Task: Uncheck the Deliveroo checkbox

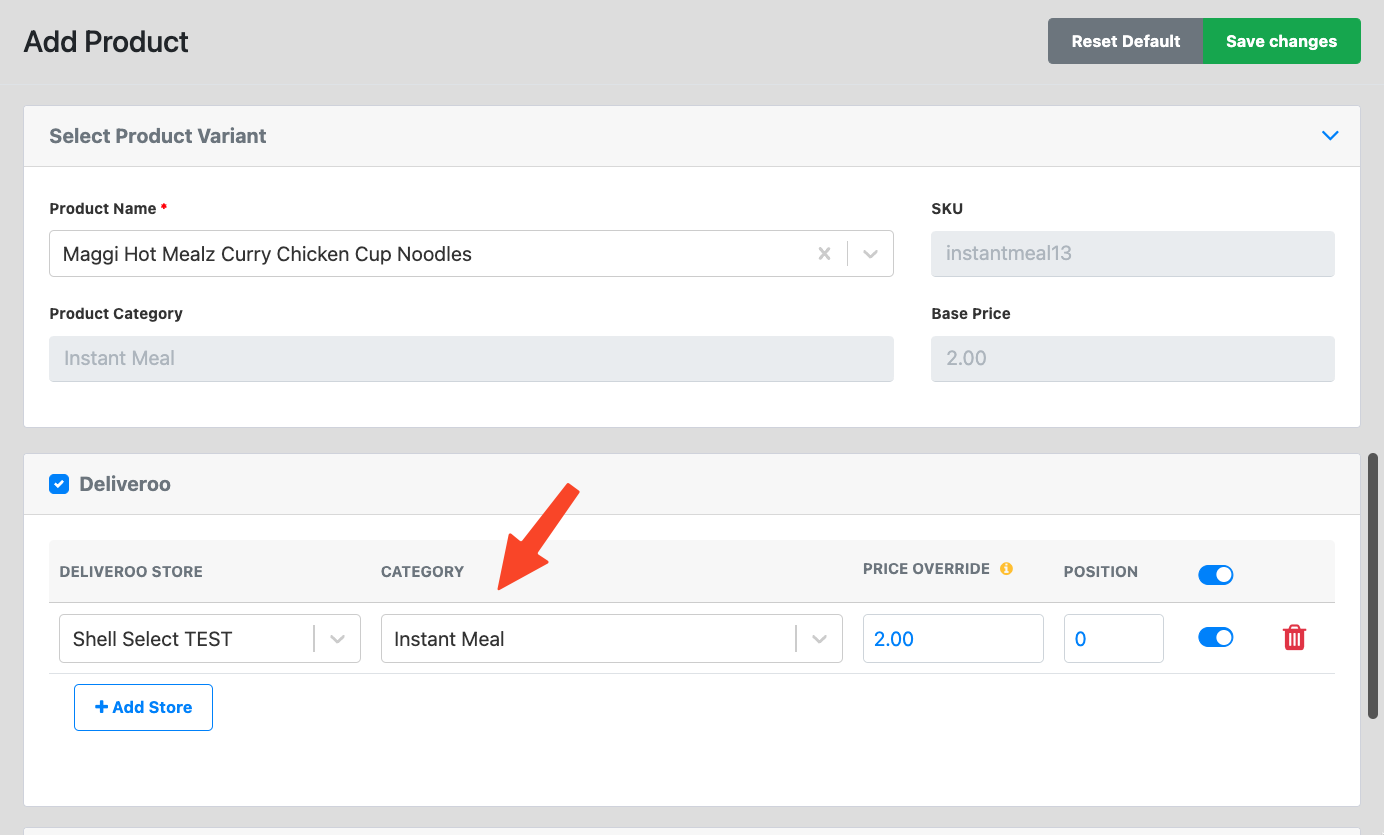Action: click(x=59, y=484)
